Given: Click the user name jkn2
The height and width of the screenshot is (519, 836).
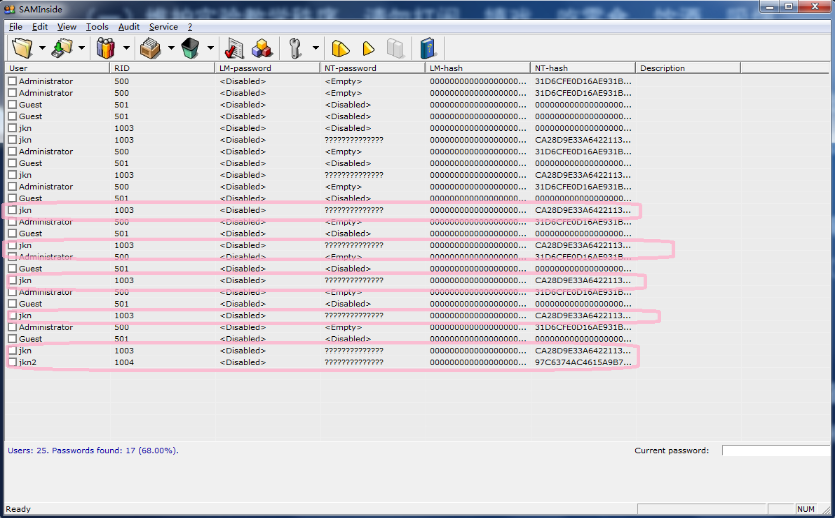Looking at the screenshot, I should pos(28,362).
